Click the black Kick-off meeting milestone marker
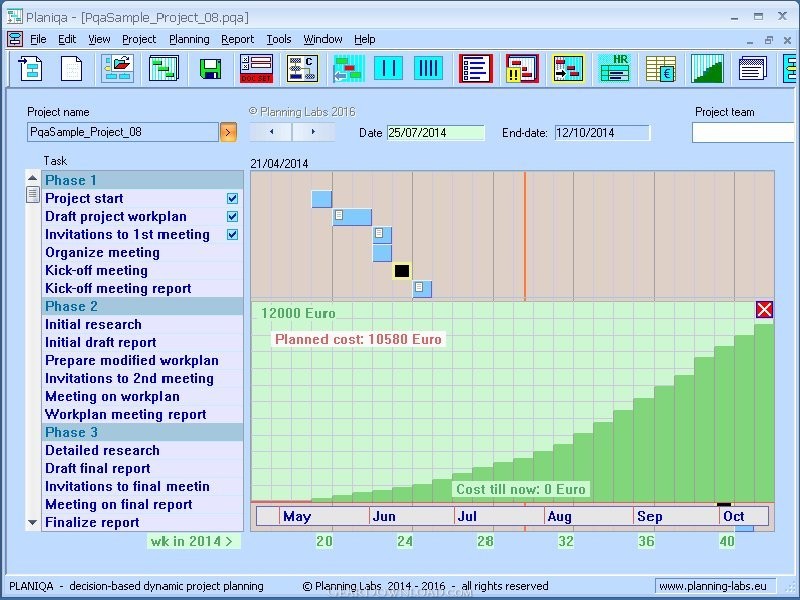800x600 pixels. point(402,271)
